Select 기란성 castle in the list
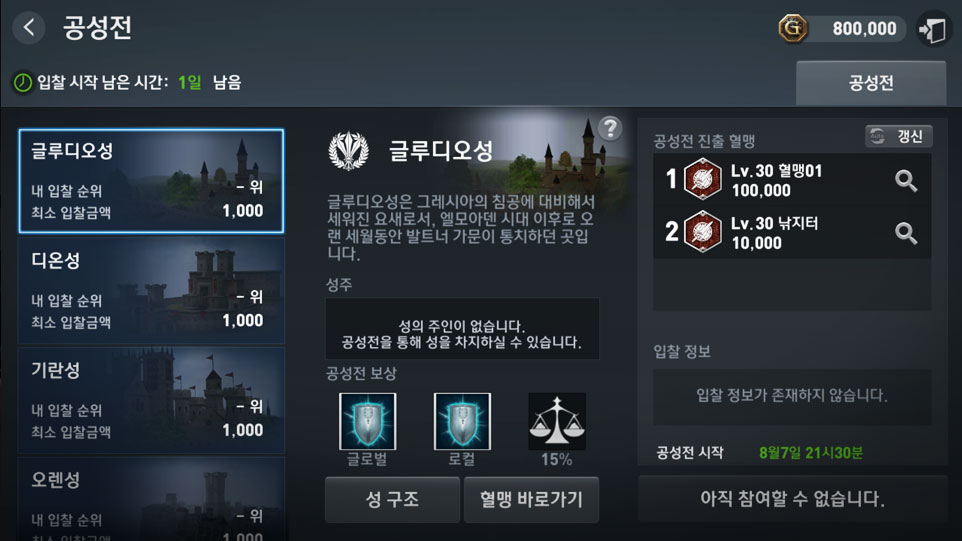The width and height of the screenshot is (962, 541). [152, 401]
